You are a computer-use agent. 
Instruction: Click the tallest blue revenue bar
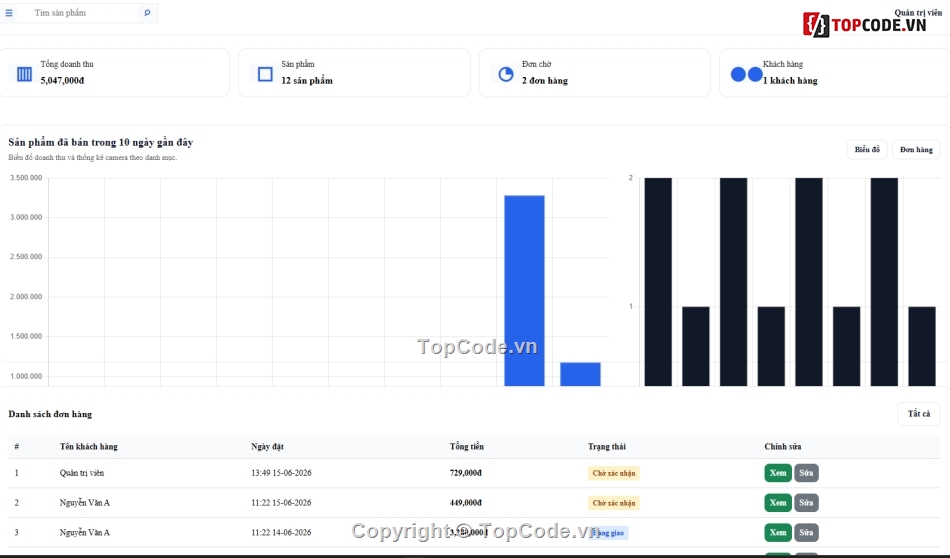pos(524,291)
